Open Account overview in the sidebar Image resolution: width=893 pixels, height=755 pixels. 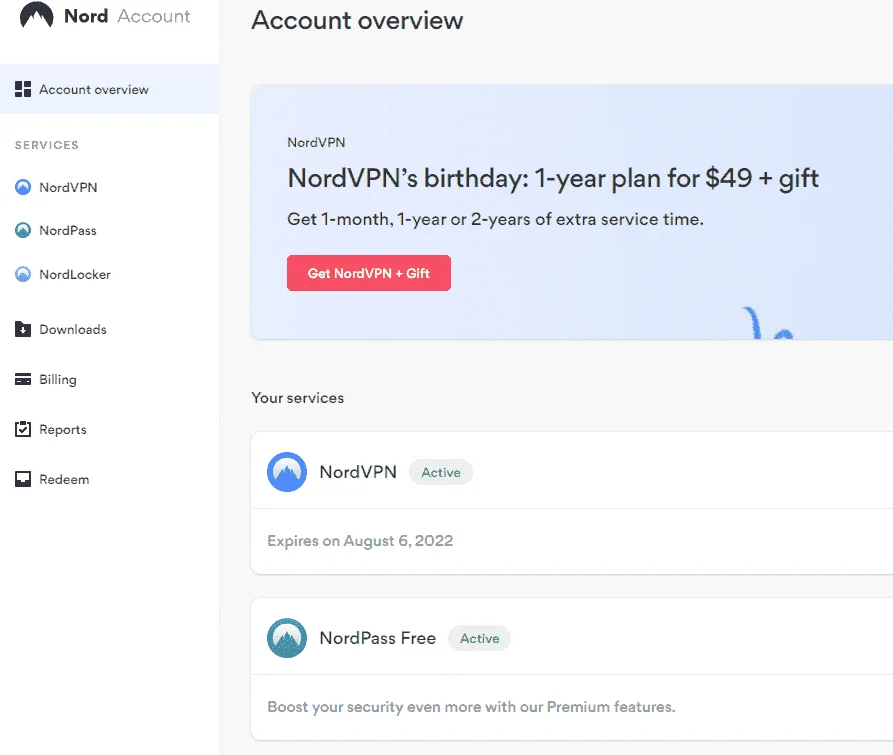(109, 89)
